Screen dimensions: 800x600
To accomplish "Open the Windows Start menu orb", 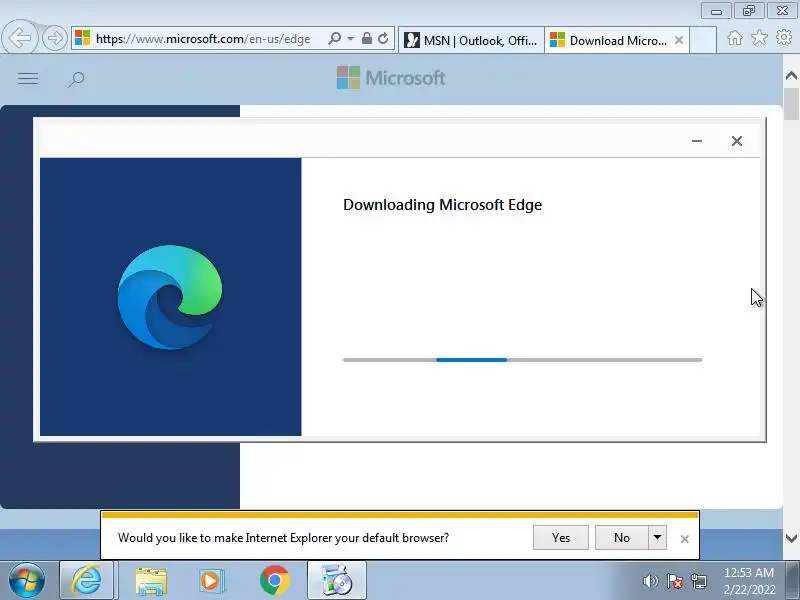I will pyautogui.click(x=26, y=580).
